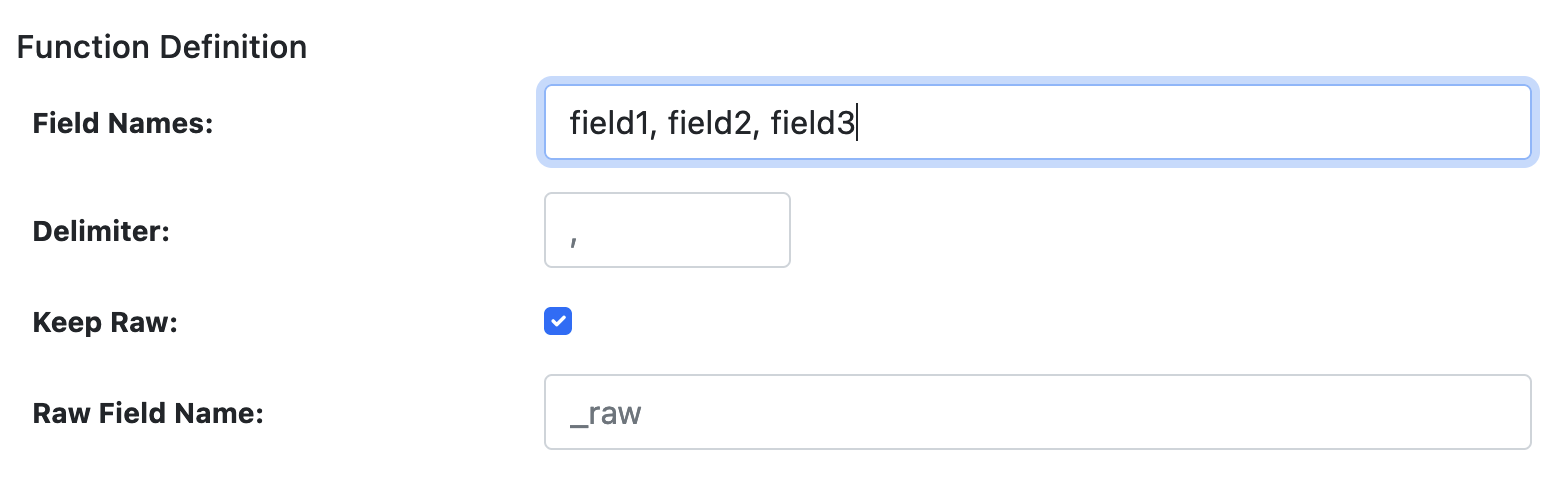Click the "Keep Raw:" label text
This screenshot has width=1558, height=492.
pyautogui.click(x=104, y=323)
